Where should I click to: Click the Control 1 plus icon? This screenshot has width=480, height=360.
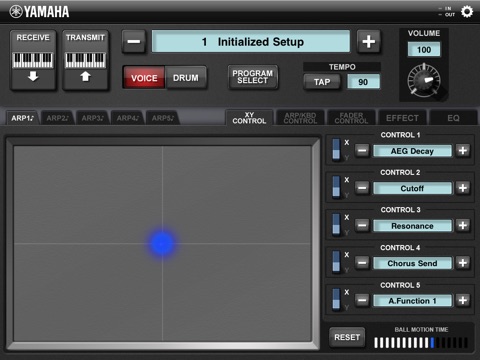pos(463,151)
